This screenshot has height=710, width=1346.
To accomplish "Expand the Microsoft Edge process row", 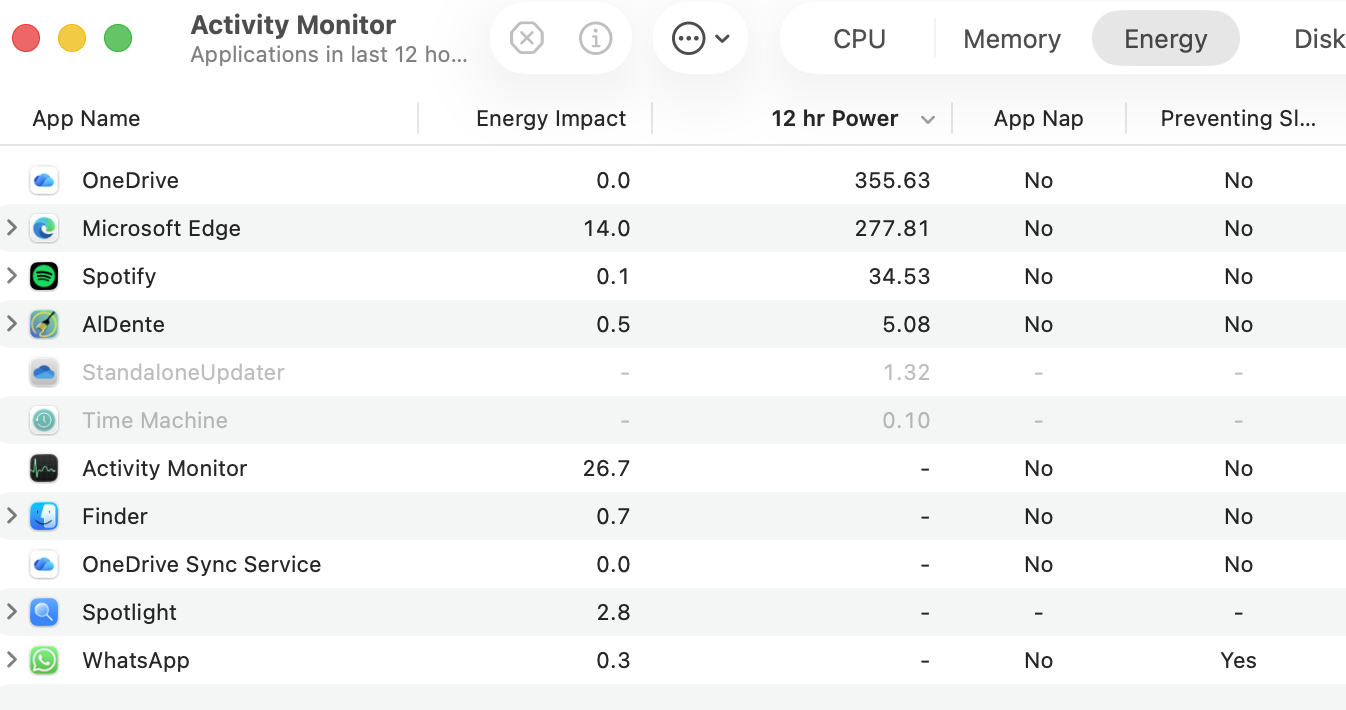I will (x=12, y=228).
